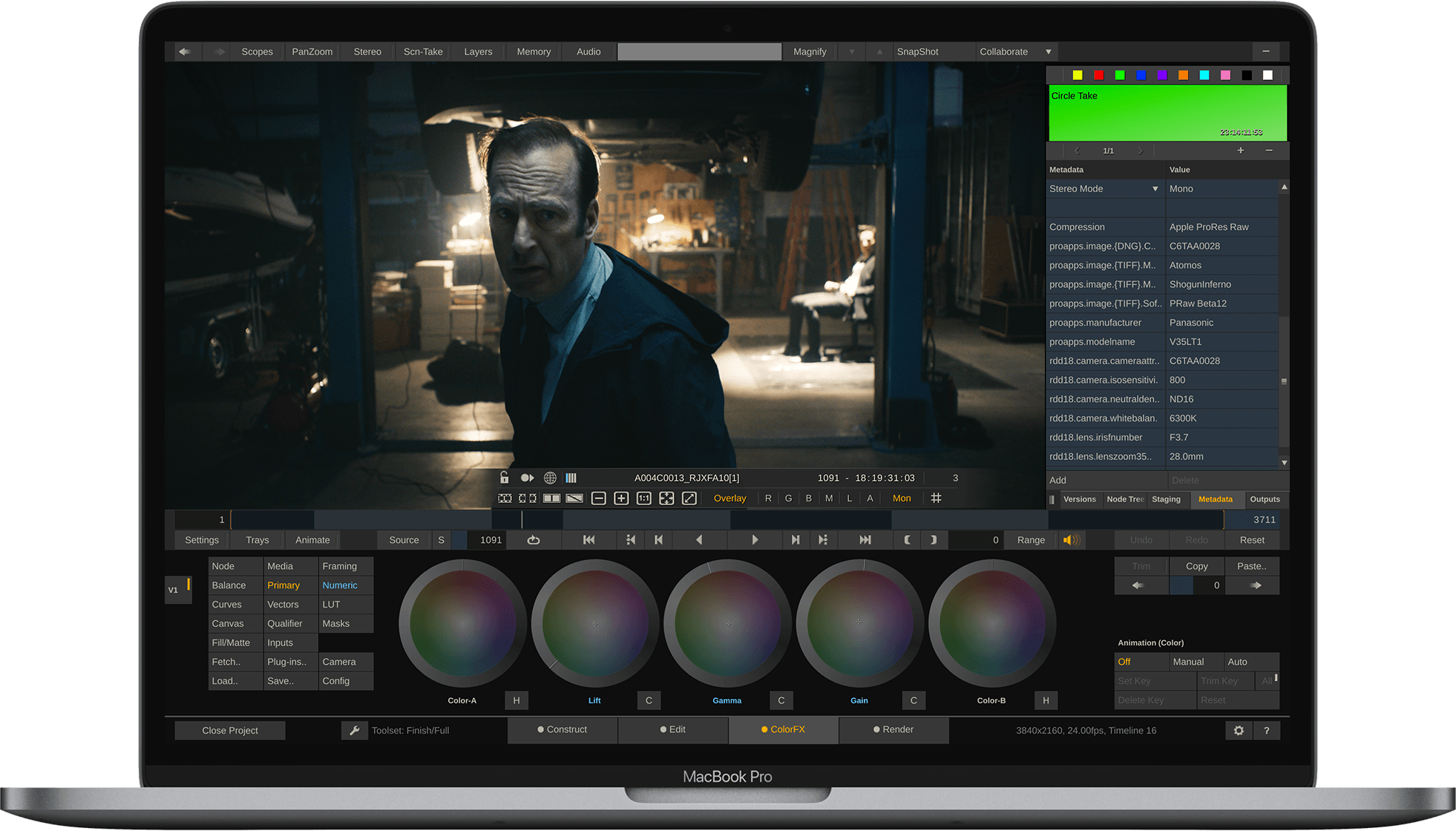
Task: Open the toolset wrench icon at the bottom
Action: (355, 730)
